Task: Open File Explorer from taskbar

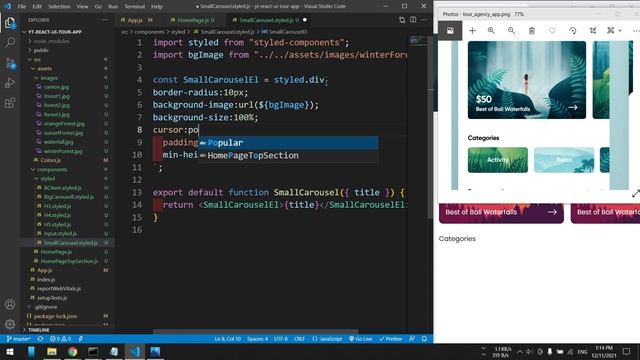Action: pos(52,351)
